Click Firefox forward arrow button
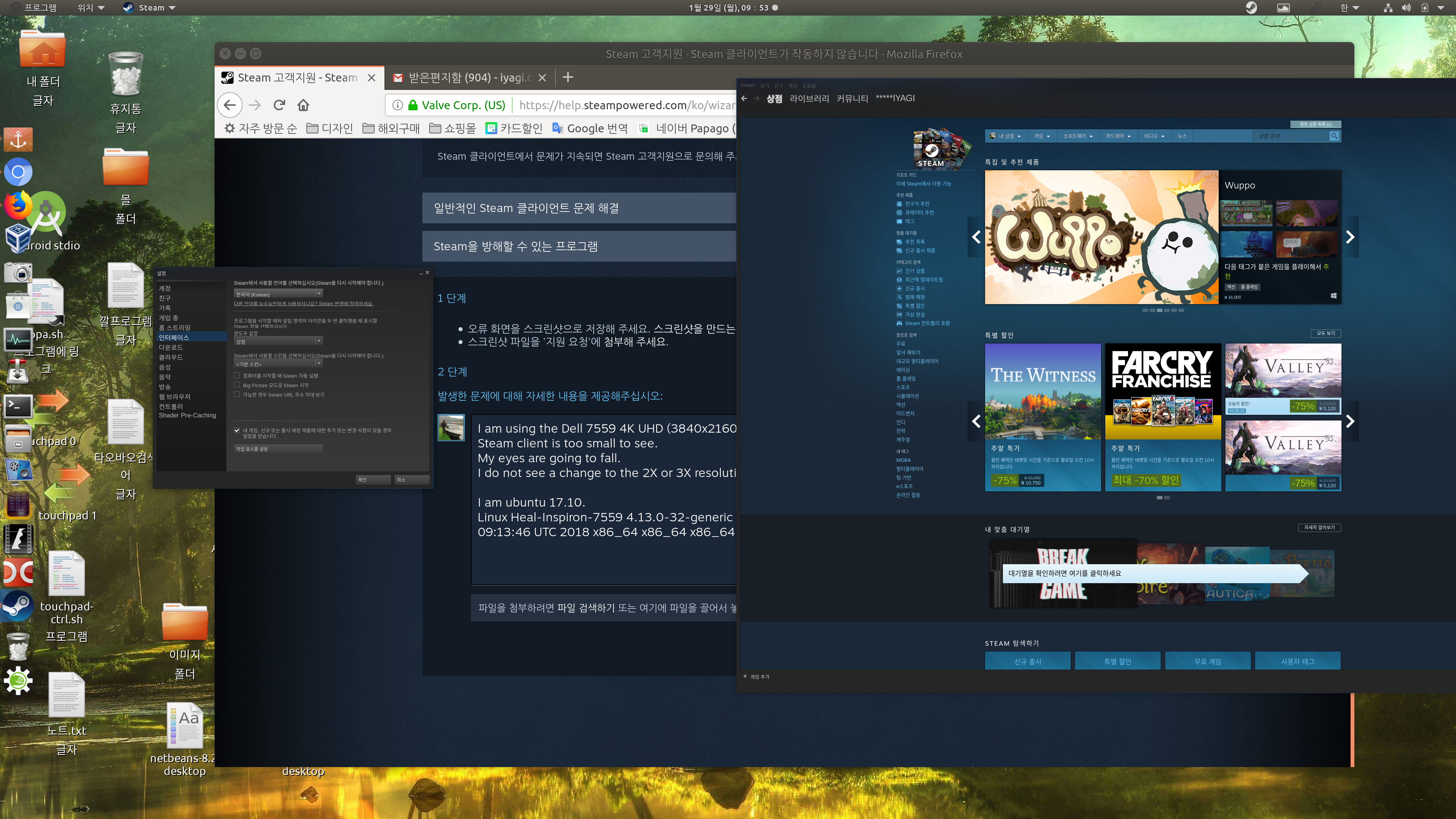Screen dimensions: 1456x819 click(x=255, y=105)
